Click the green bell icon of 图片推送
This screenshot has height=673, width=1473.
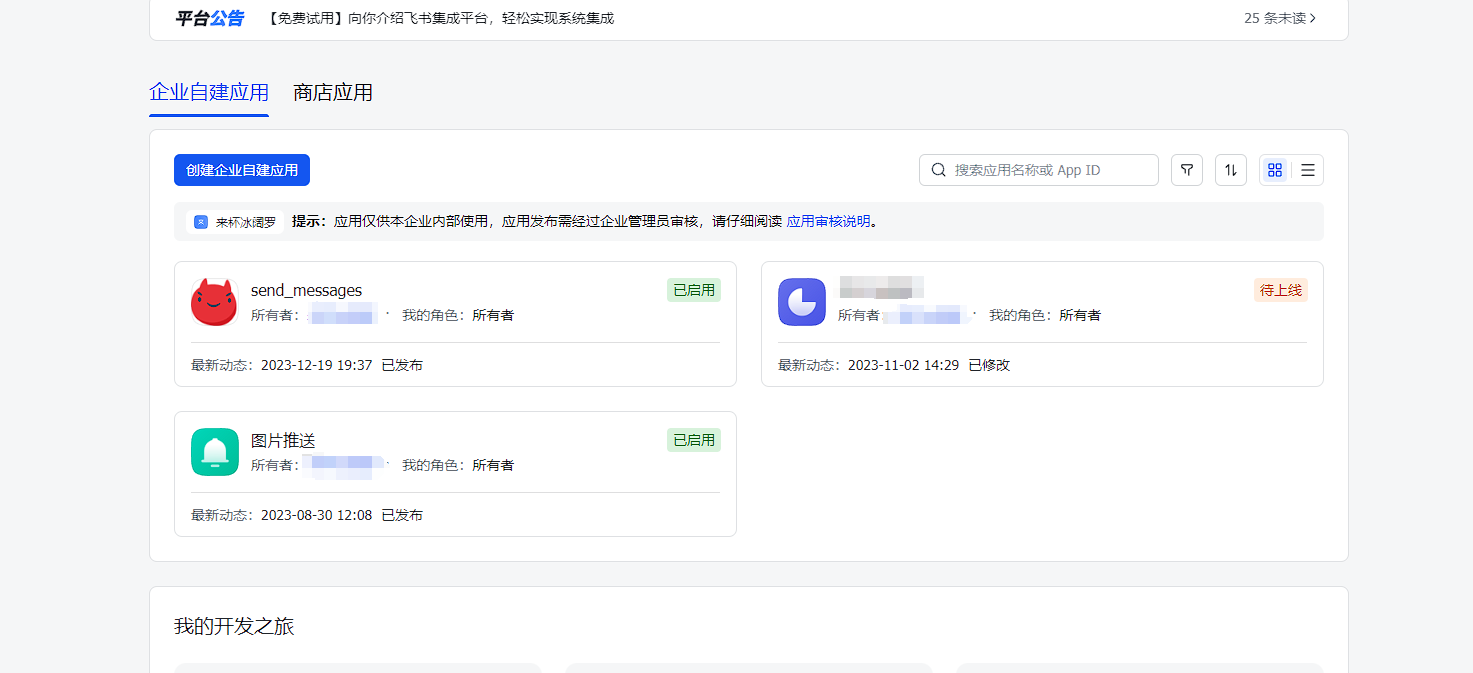point(214,452)
